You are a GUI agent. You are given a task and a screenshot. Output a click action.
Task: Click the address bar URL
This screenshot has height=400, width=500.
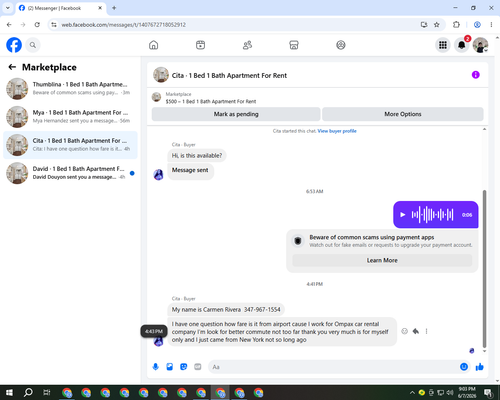(124, 25)
